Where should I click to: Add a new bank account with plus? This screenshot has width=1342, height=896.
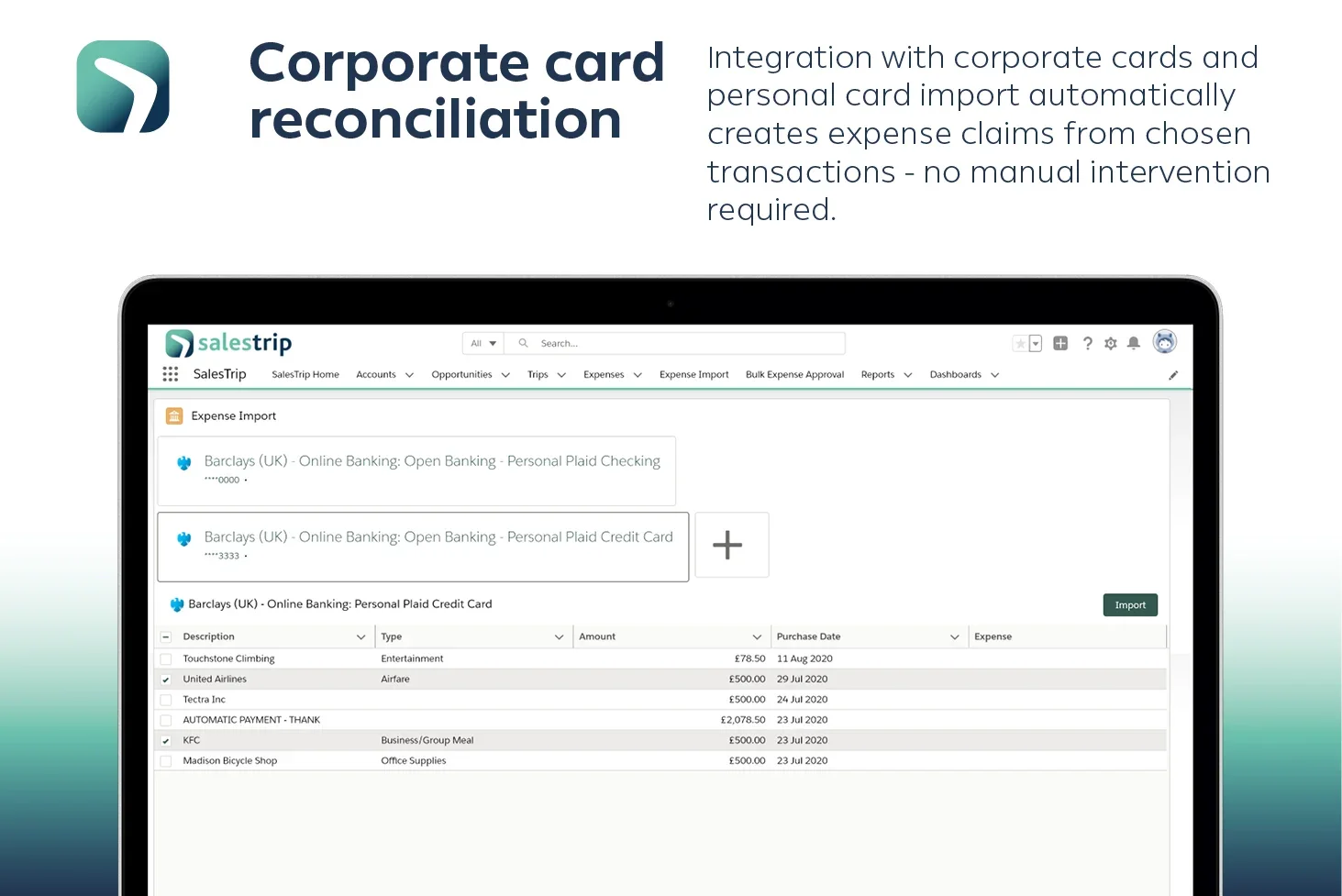click(x=731, y=545)
